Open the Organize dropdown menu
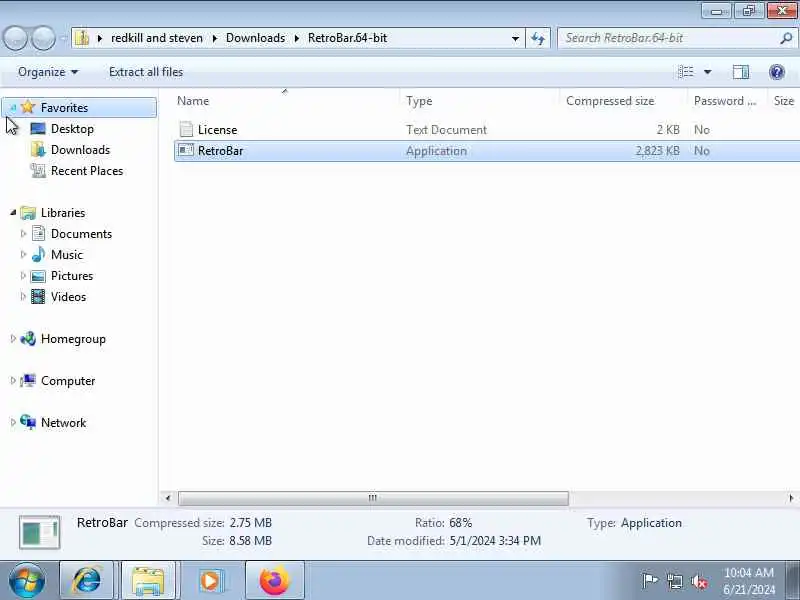 pyautogui.click(x=48, y=72)
